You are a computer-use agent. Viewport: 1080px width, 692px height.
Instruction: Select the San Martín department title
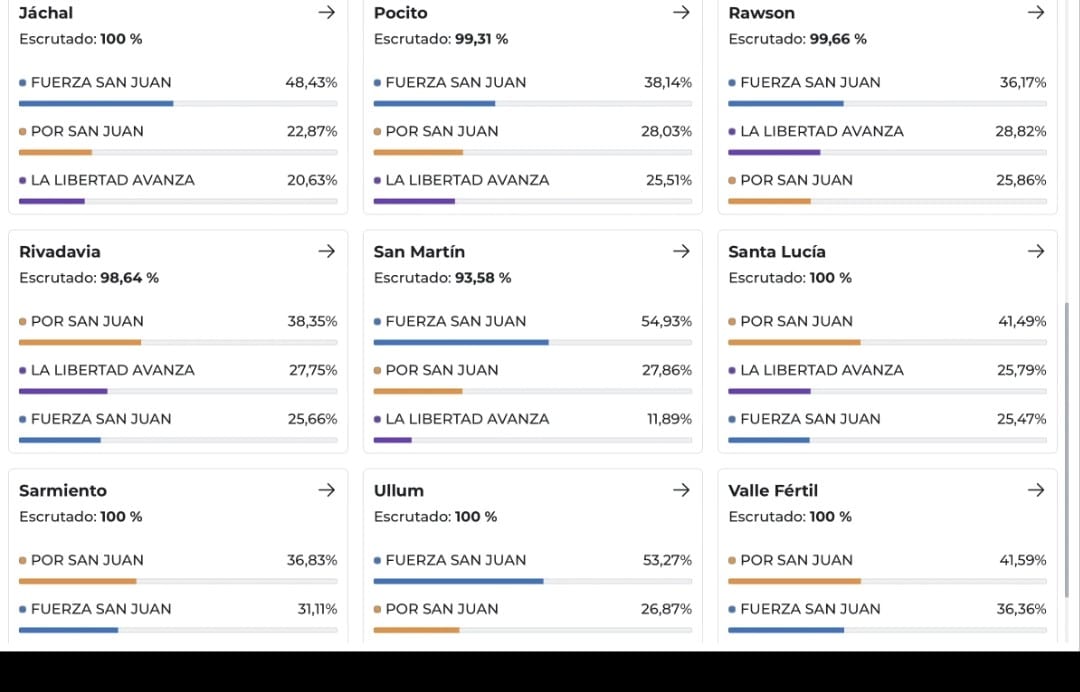pyautogui.click(x=419, y=251)
